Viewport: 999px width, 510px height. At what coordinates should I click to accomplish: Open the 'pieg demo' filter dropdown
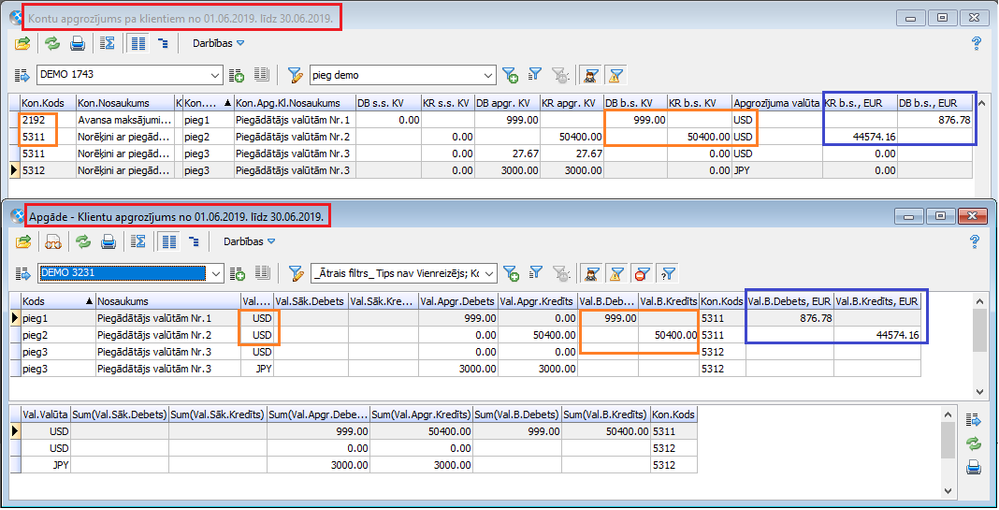click(488, 75)
